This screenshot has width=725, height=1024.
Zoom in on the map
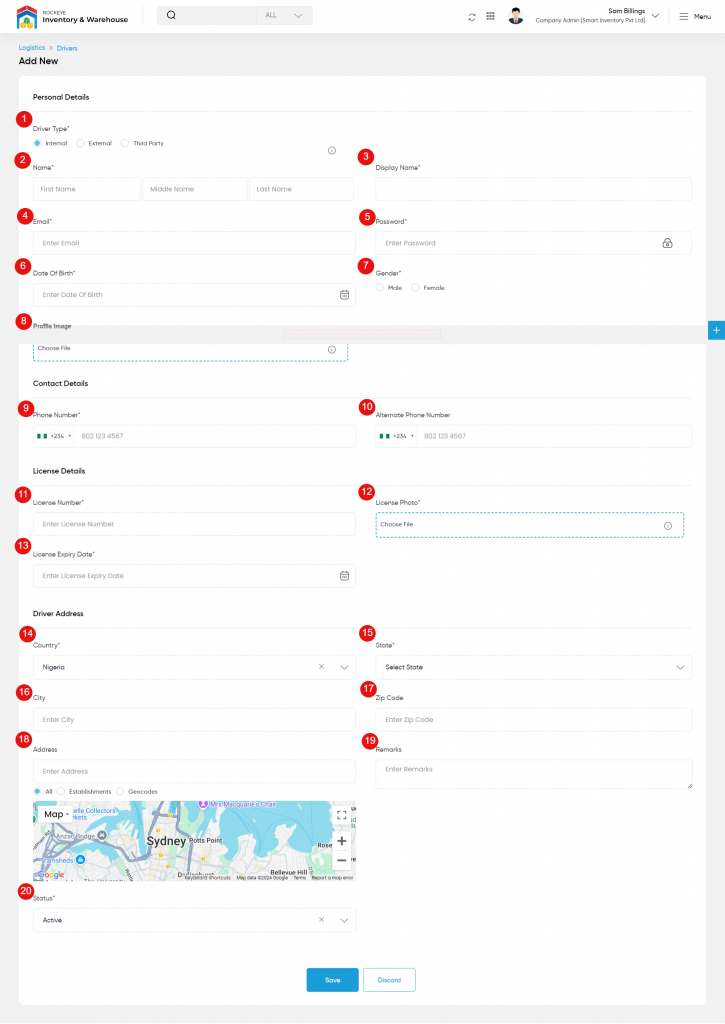tap(342, 841)
